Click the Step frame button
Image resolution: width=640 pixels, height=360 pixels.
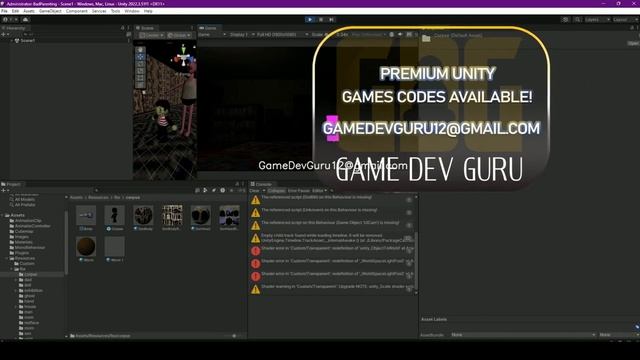331,19
